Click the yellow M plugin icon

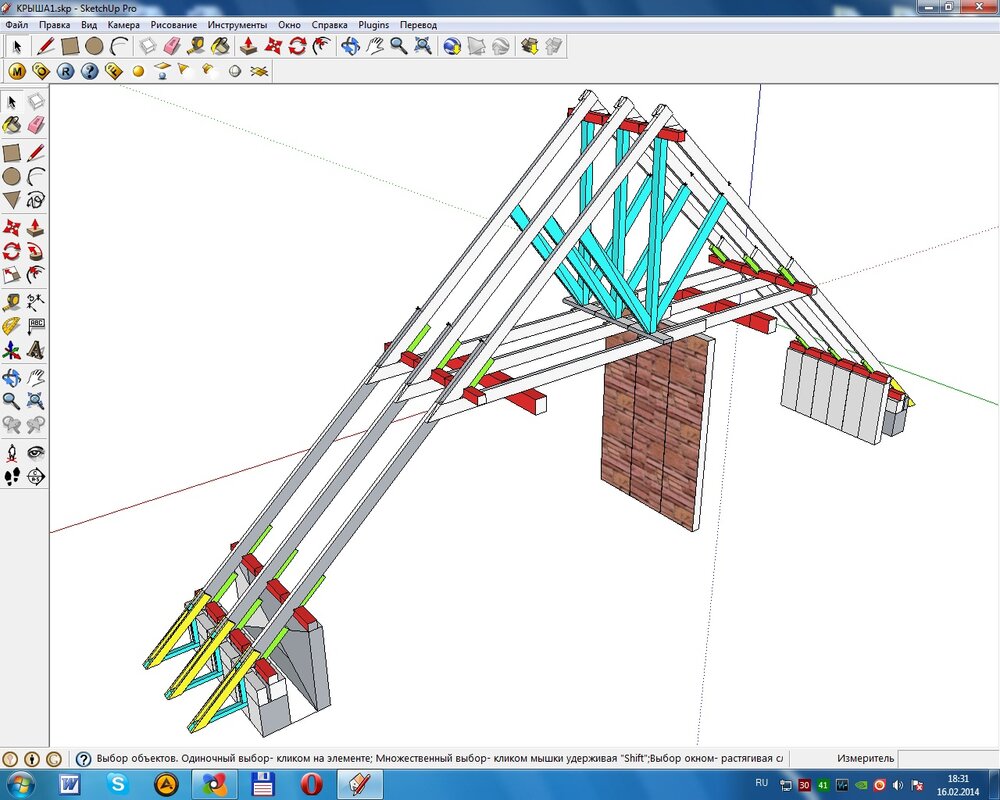(16, 71)
